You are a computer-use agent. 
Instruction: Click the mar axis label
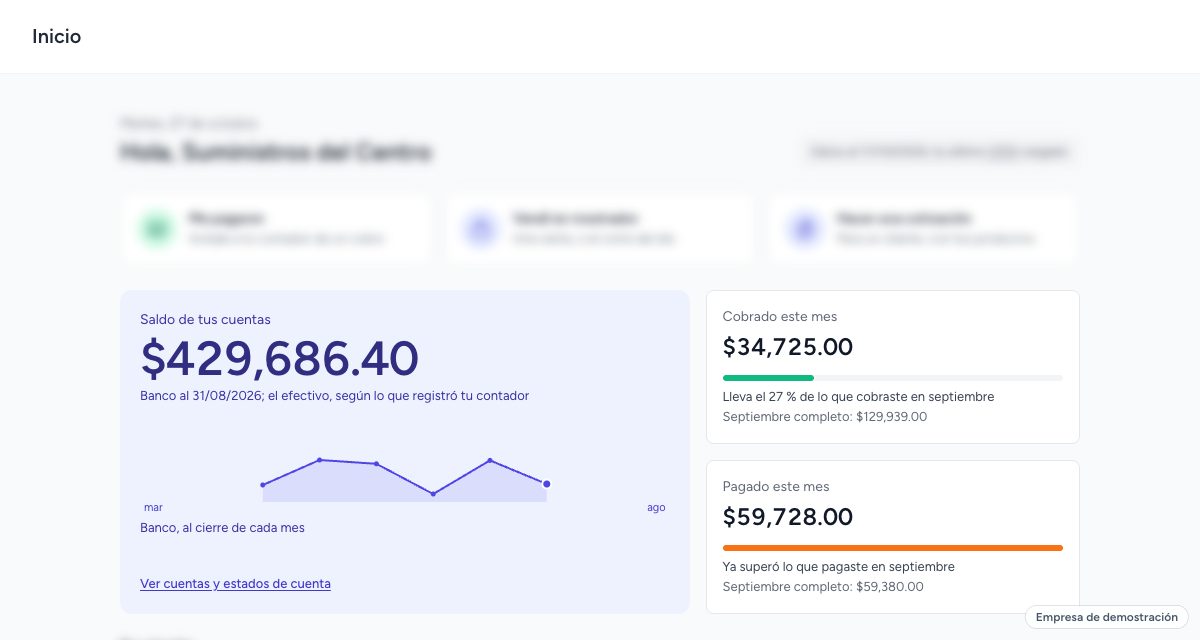(x=153, y=508)
